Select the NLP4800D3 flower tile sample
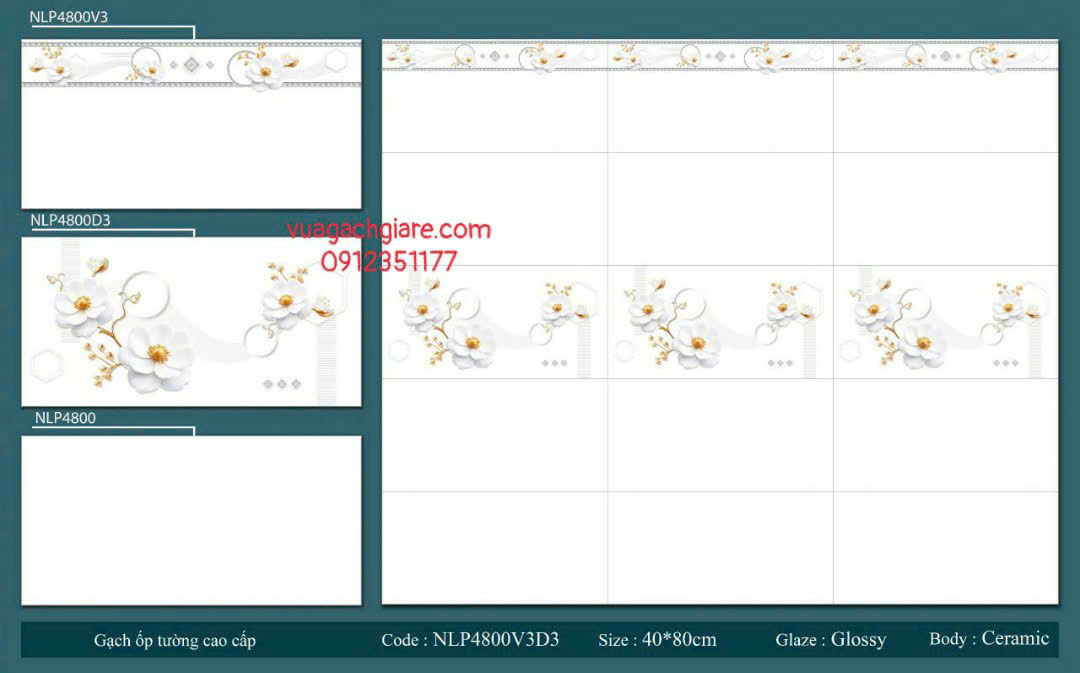 [x=191, y=321]
